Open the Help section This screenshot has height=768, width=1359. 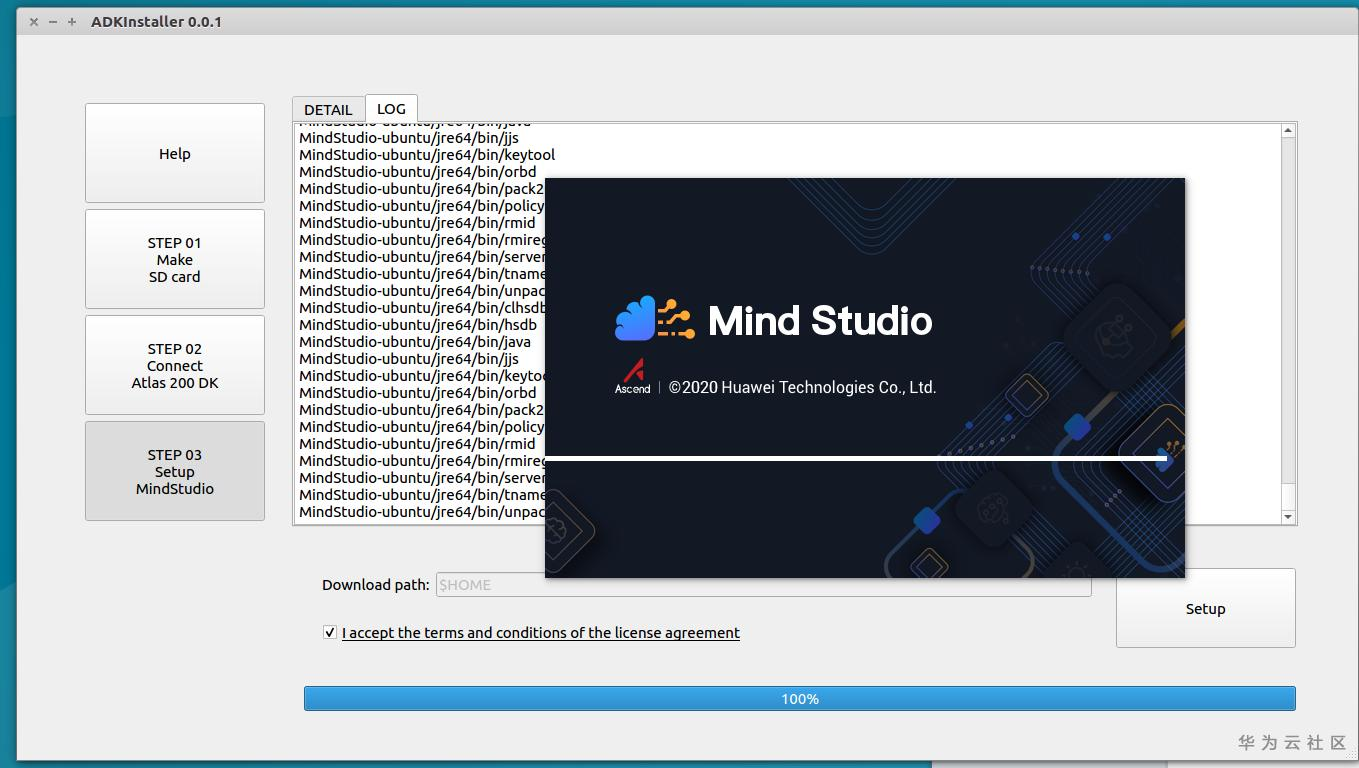coord(175,153)
